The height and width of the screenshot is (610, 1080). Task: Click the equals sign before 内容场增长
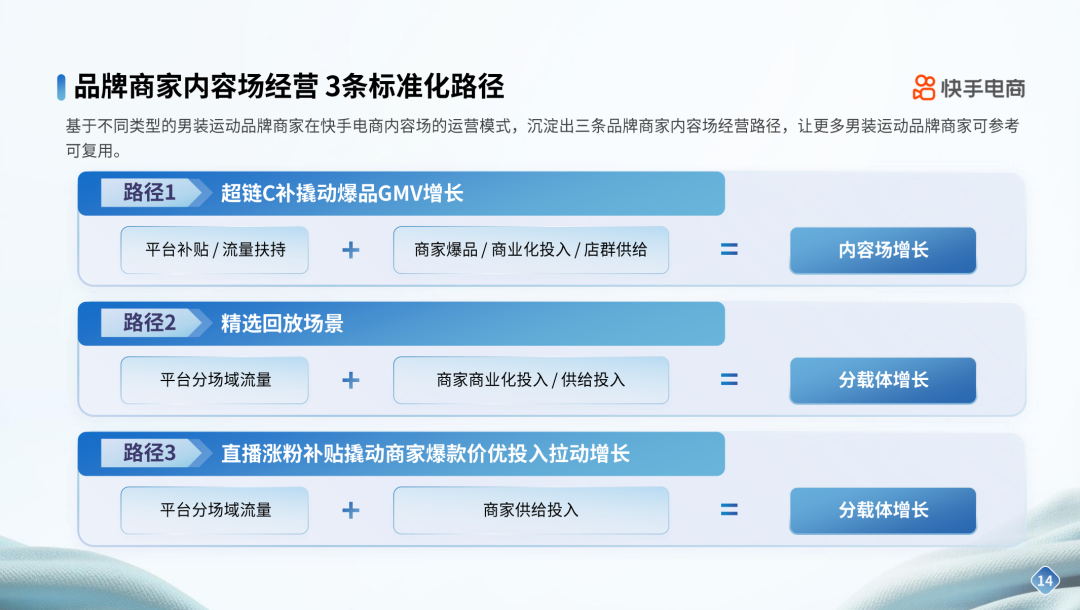pos(730,250)
